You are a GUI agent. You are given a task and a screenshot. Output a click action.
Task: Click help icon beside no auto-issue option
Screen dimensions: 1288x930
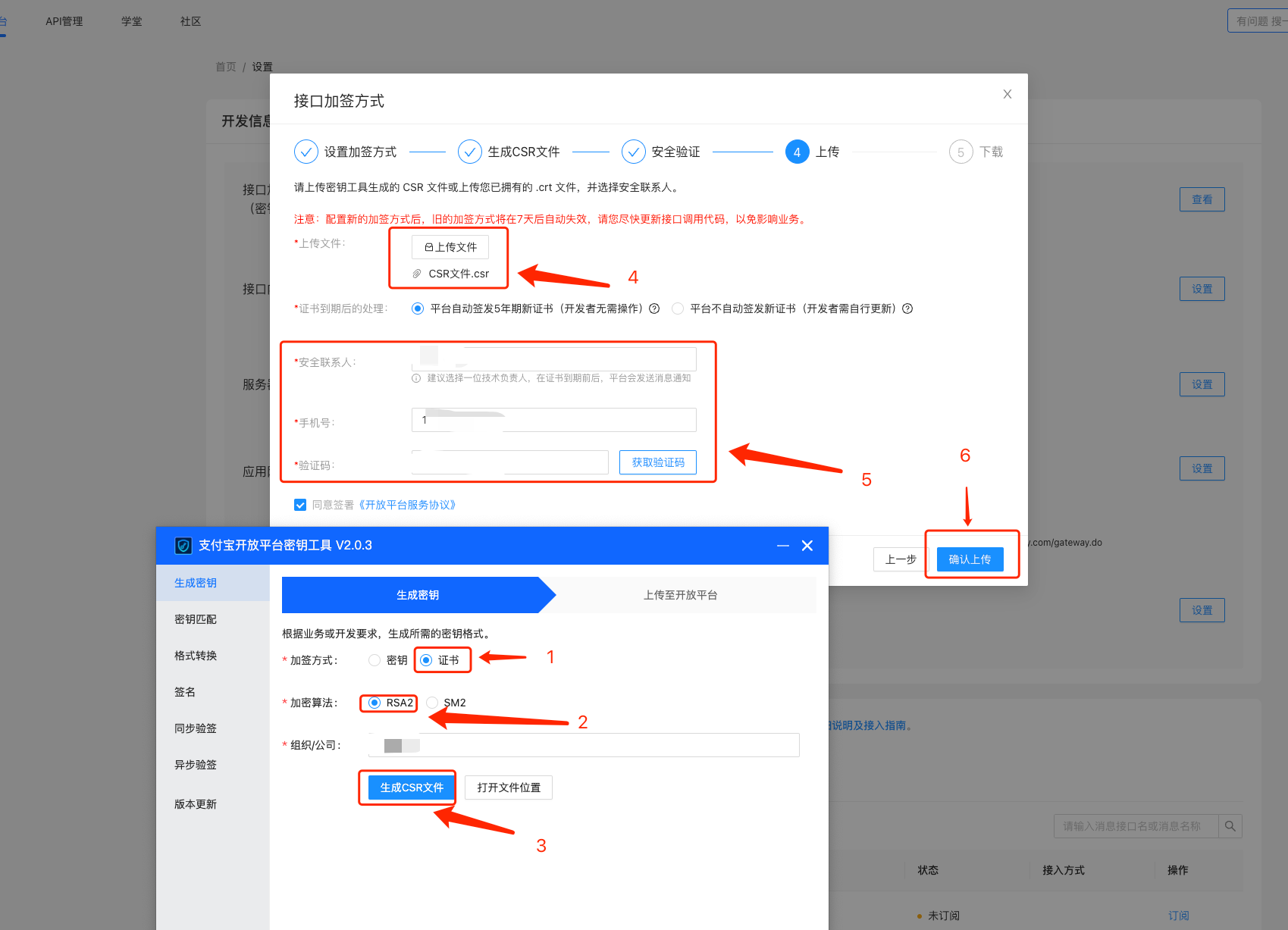tap(907, 308)
